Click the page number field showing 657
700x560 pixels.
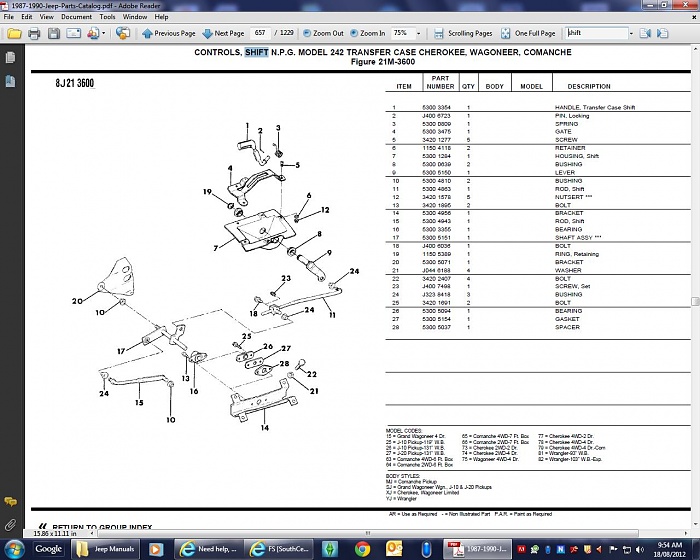(260, 33)
